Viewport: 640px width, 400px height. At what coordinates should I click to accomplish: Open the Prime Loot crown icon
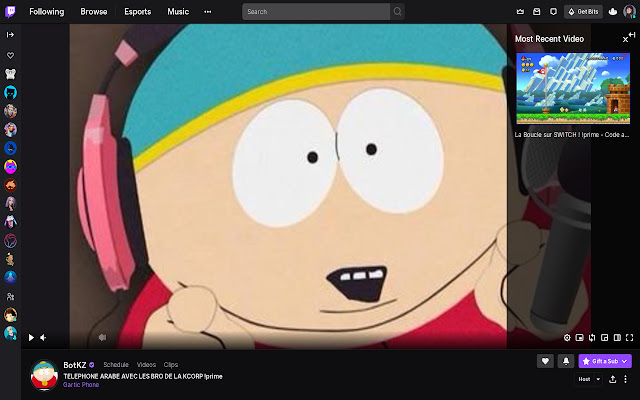tap(520, 12)
